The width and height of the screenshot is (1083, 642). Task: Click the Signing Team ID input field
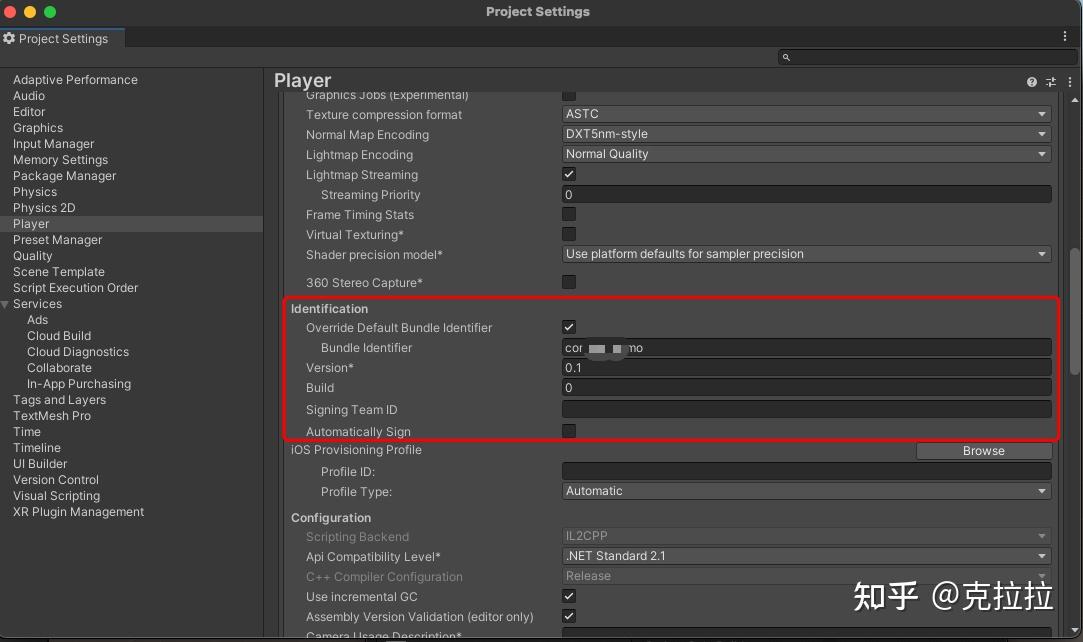pyautogui.click(x=806, y=409)
